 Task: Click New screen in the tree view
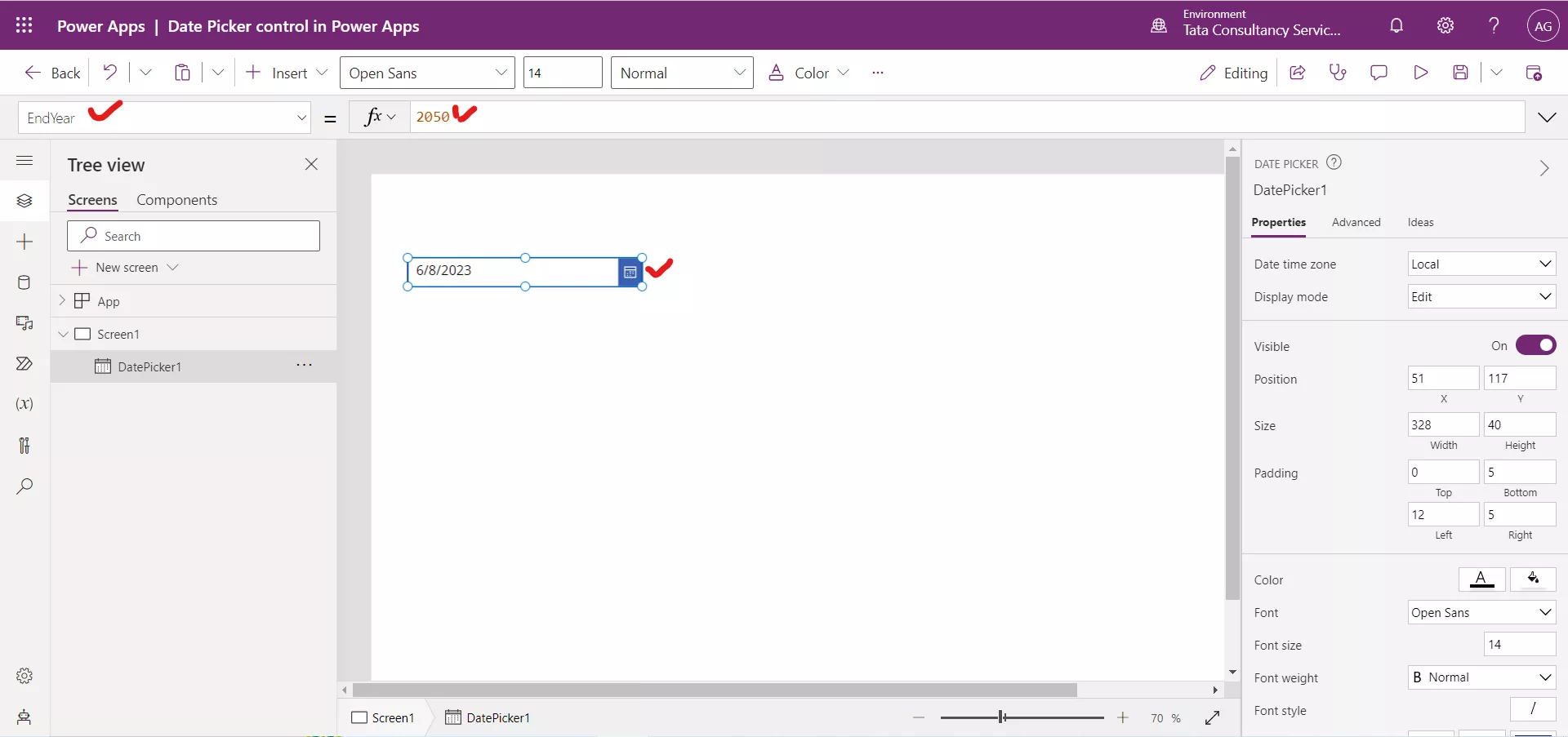click(127, 267)
